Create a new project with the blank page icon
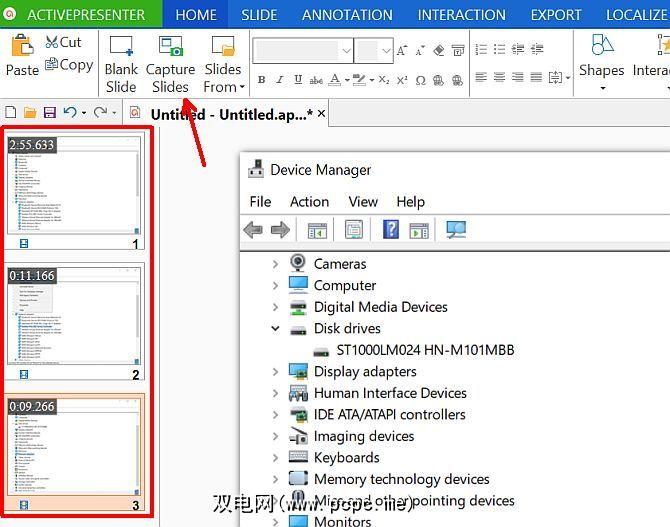The image size is (670, 527). [x=11, y=112]
